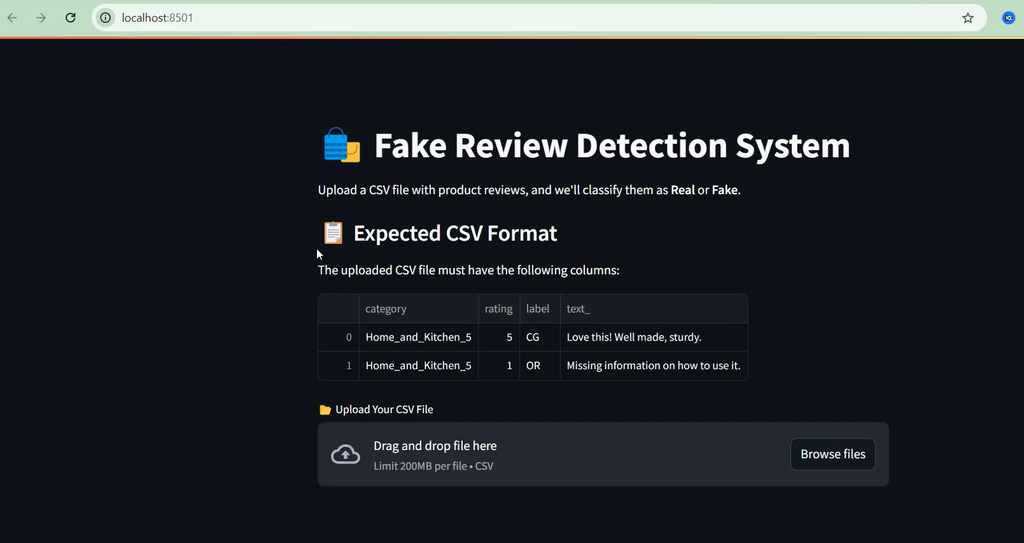View site information icon in address bar
Viewport: 1024px width, 543px height.
click(x=105, y=18)
